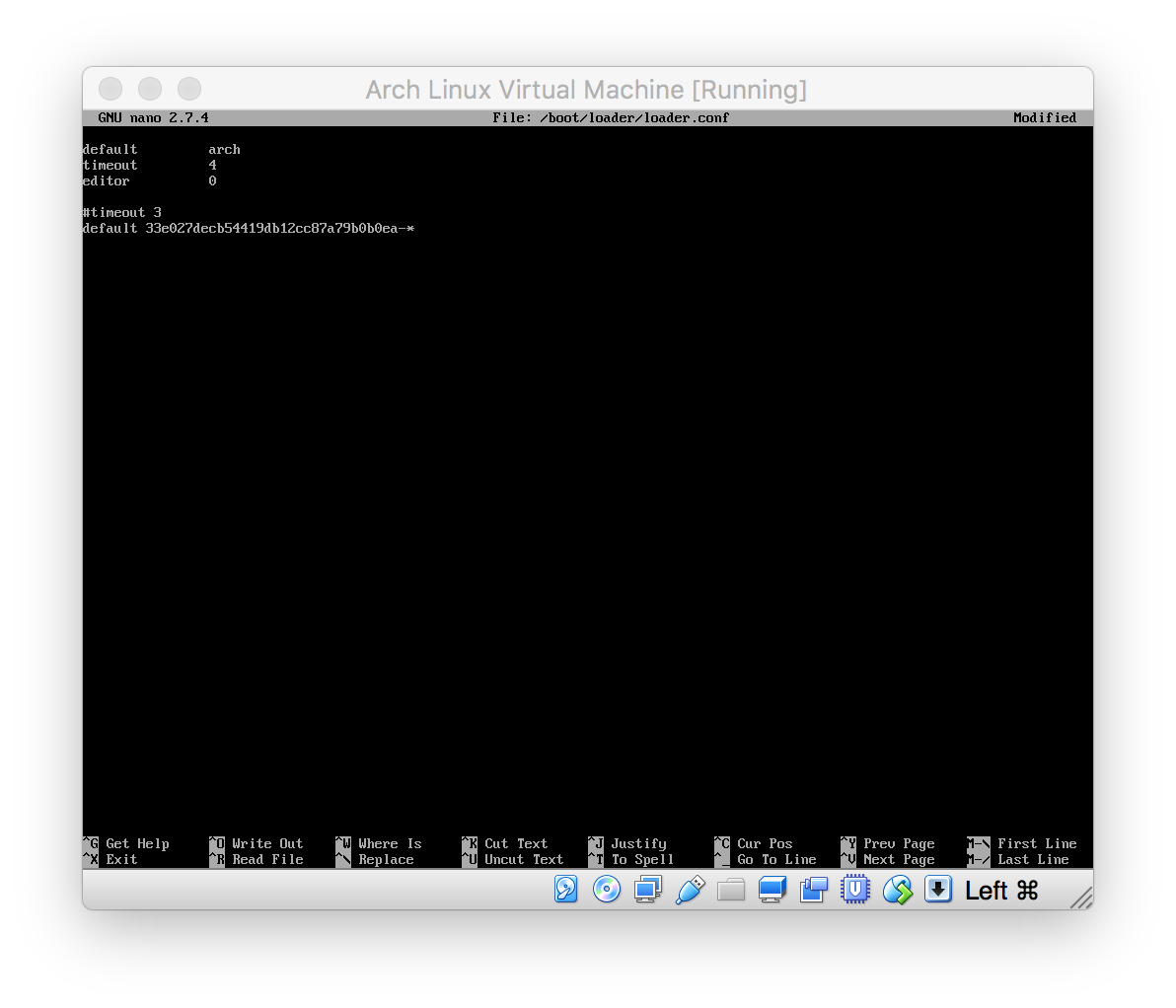Click the ^O Write Out shortcut
The height and width of the screenshot is (1008, 1176).
256,843
